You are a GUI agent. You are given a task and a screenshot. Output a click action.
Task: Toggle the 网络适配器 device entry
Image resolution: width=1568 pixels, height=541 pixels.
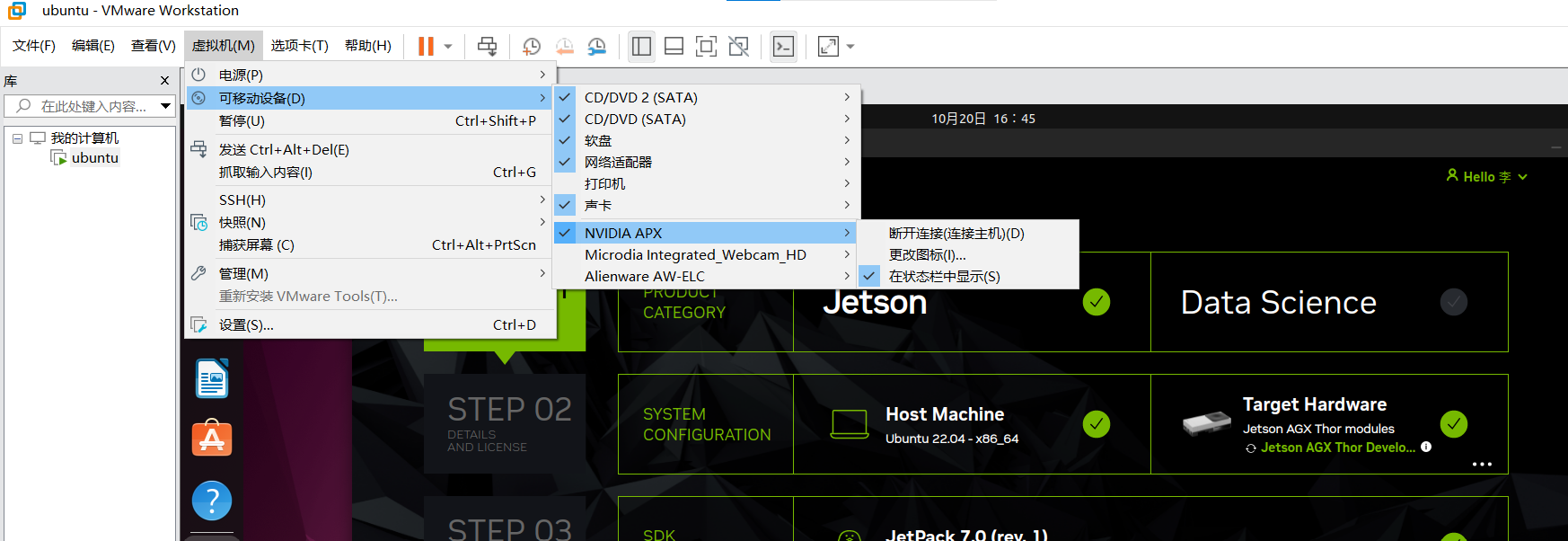(706, 162)
